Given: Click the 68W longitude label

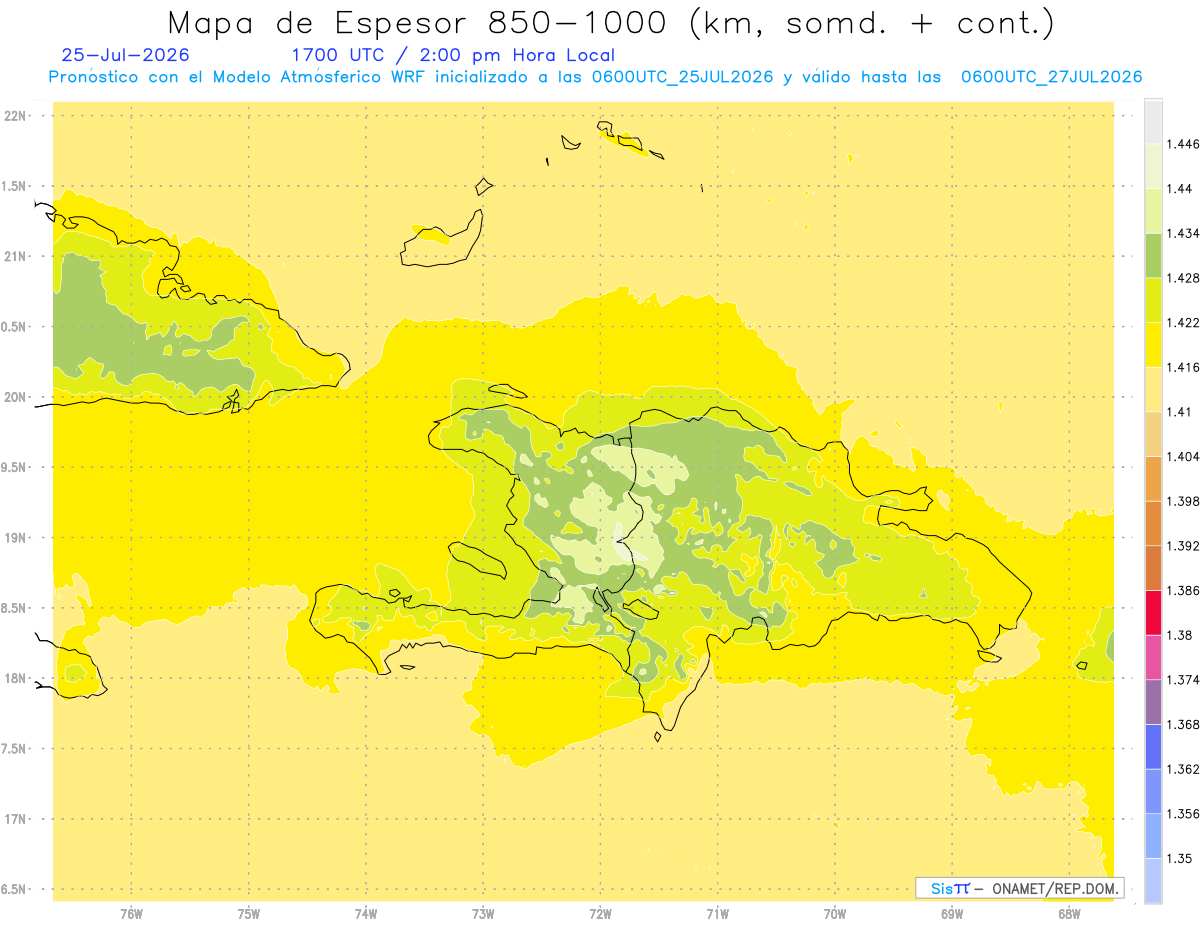Looking at the screenshot, I should click(1069, 915).
